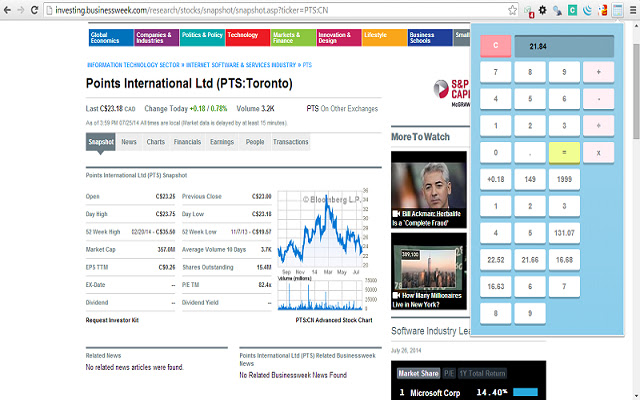The width and height of the screenshot is (640, 400).
Task: Open the magnifier-and-pen extension icon
Action: point(557,11)
